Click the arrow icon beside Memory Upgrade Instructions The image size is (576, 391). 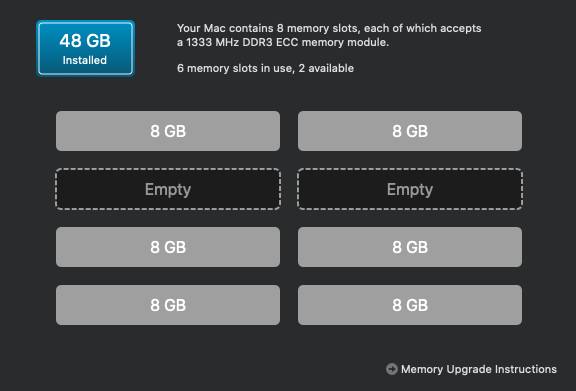coord(392,369)
